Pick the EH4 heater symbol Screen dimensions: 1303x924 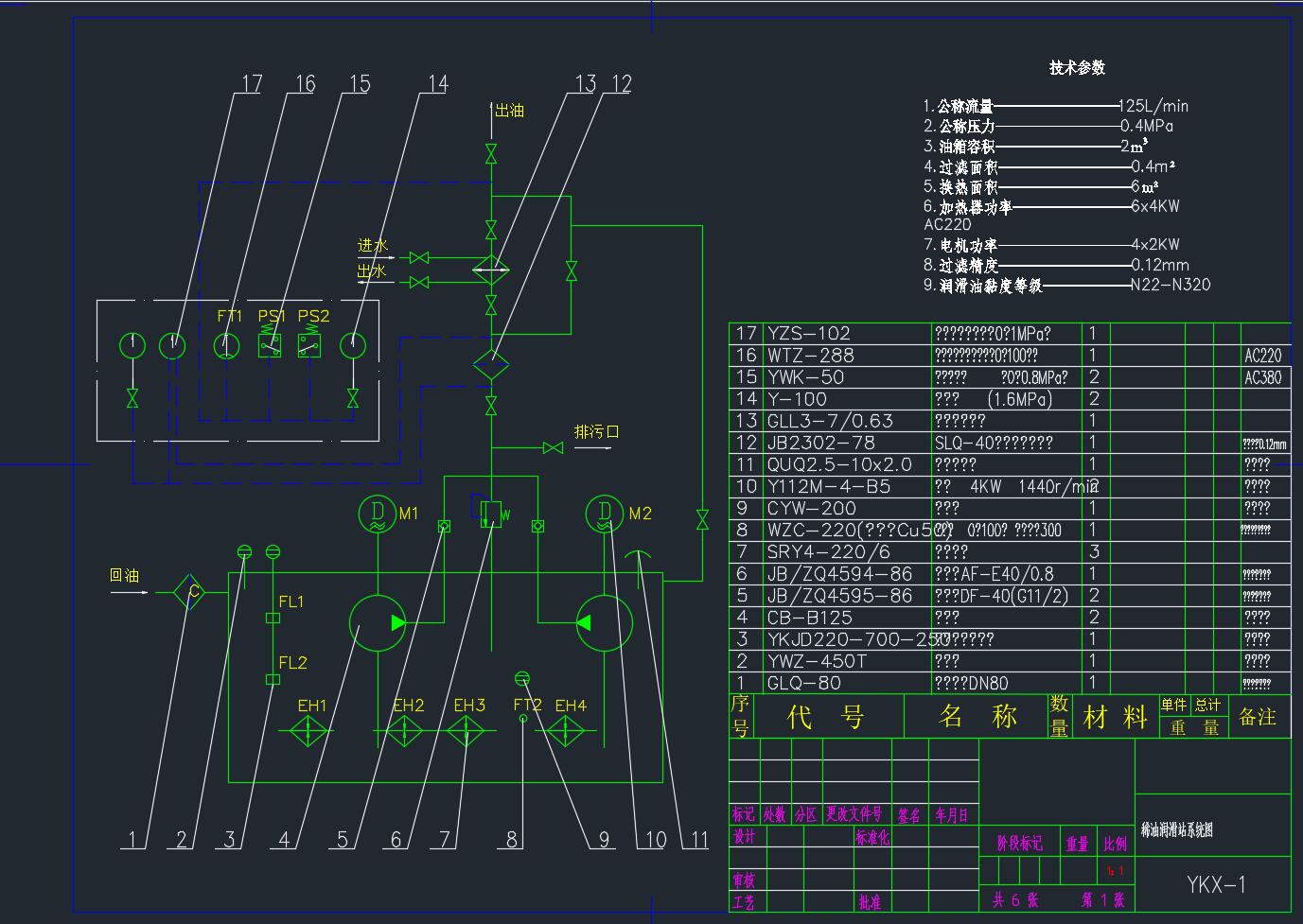(x=566, y=732)
